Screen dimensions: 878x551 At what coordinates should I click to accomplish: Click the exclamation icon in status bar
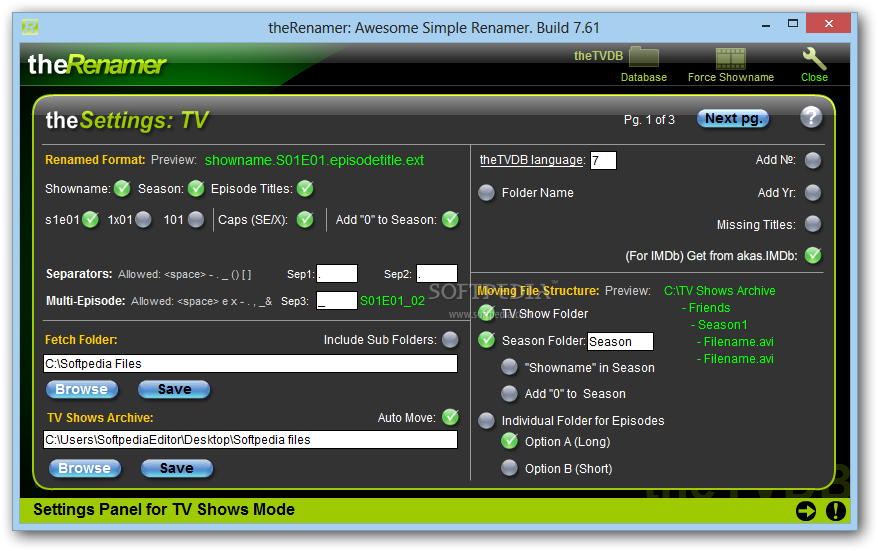point(835,511)
